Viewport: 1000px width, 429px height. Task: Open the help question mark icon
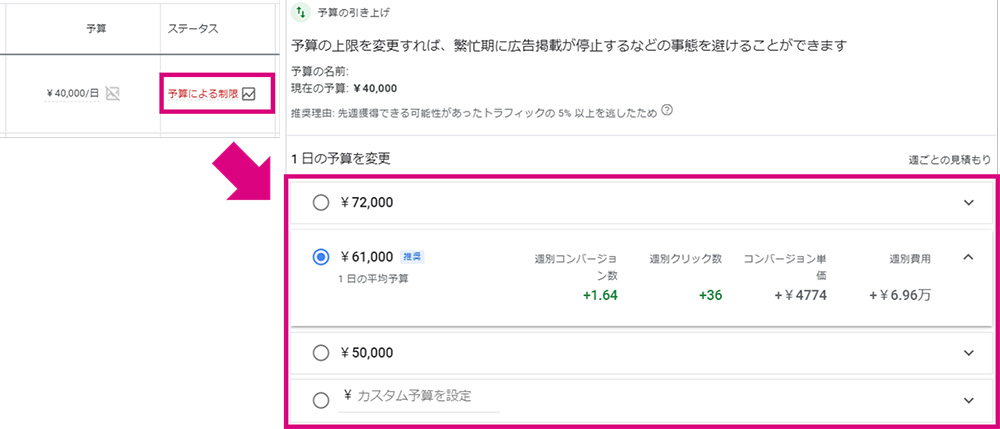(x=668, y=111)
